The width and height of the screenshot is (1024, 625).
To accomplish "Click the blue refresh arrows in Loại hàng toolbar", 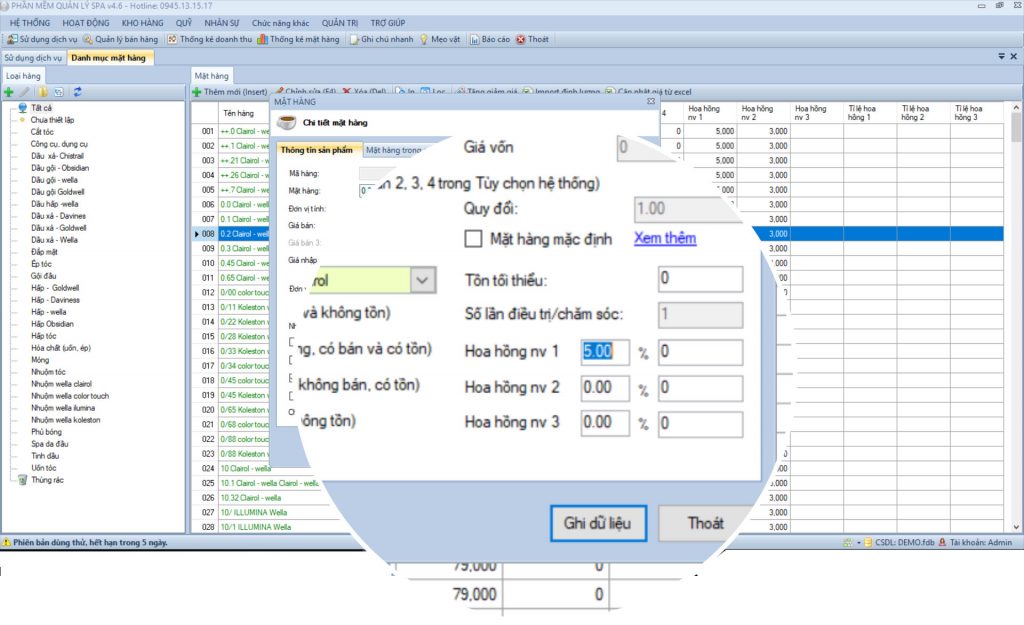I will (77, 92).
